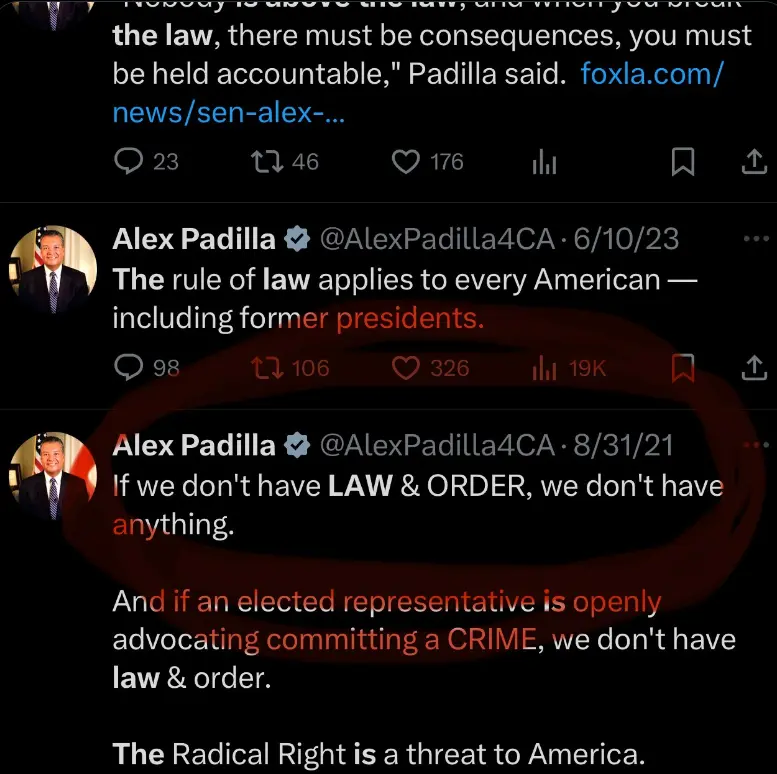Bookmark the tweet containing foxla.com link
This screenshot has width=777, height=774.
click(683, 162)
